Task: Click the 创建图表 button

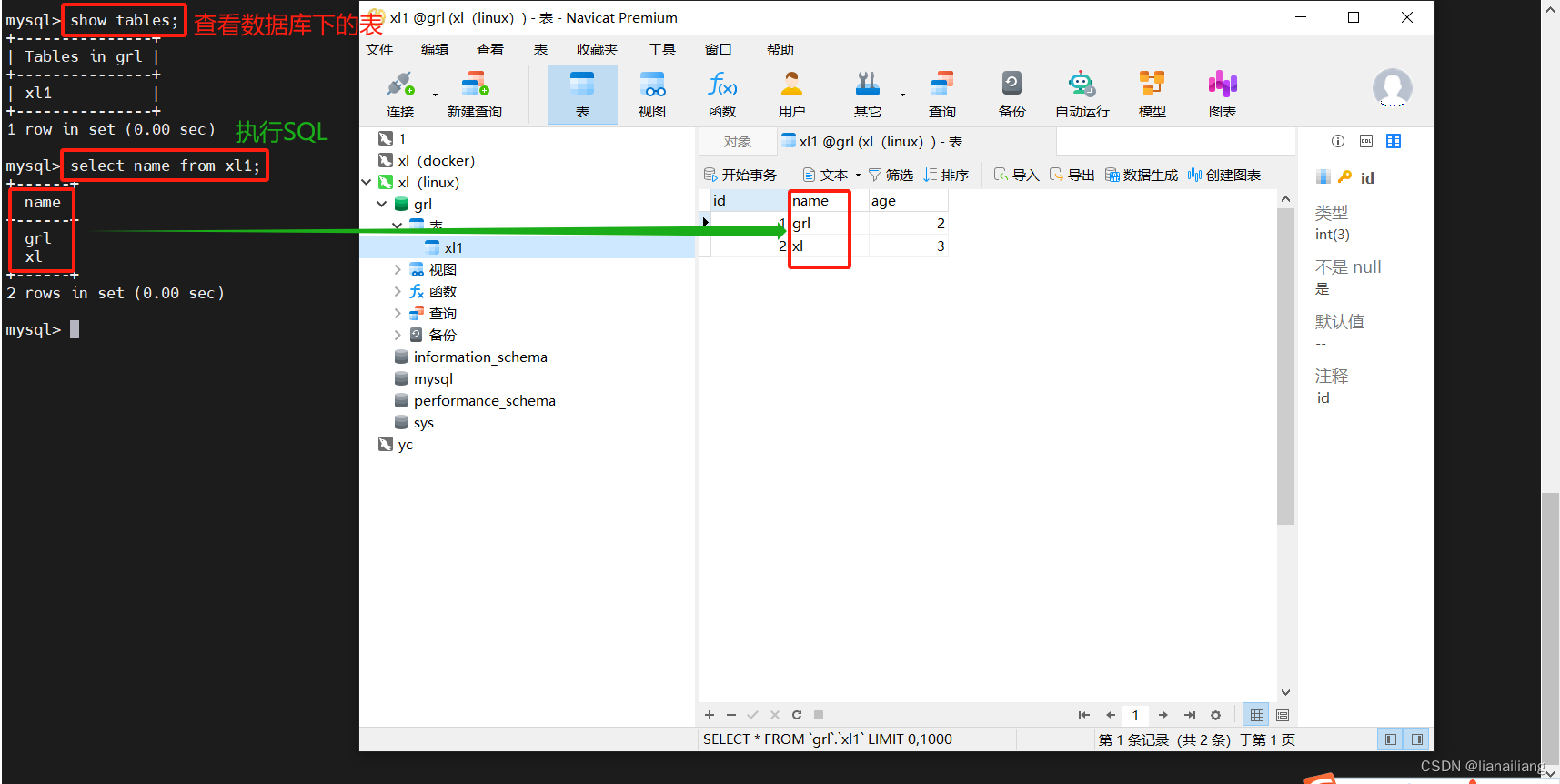Action: pyautogui.click(x=1224, y=175)
